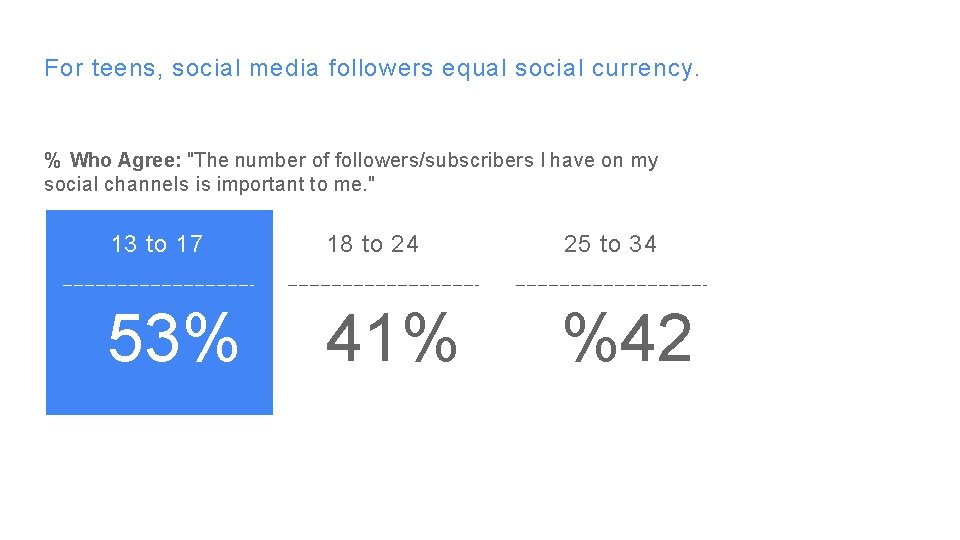
Task: Click the dashed divider under "25 to 34"
Action: point(611,286)
